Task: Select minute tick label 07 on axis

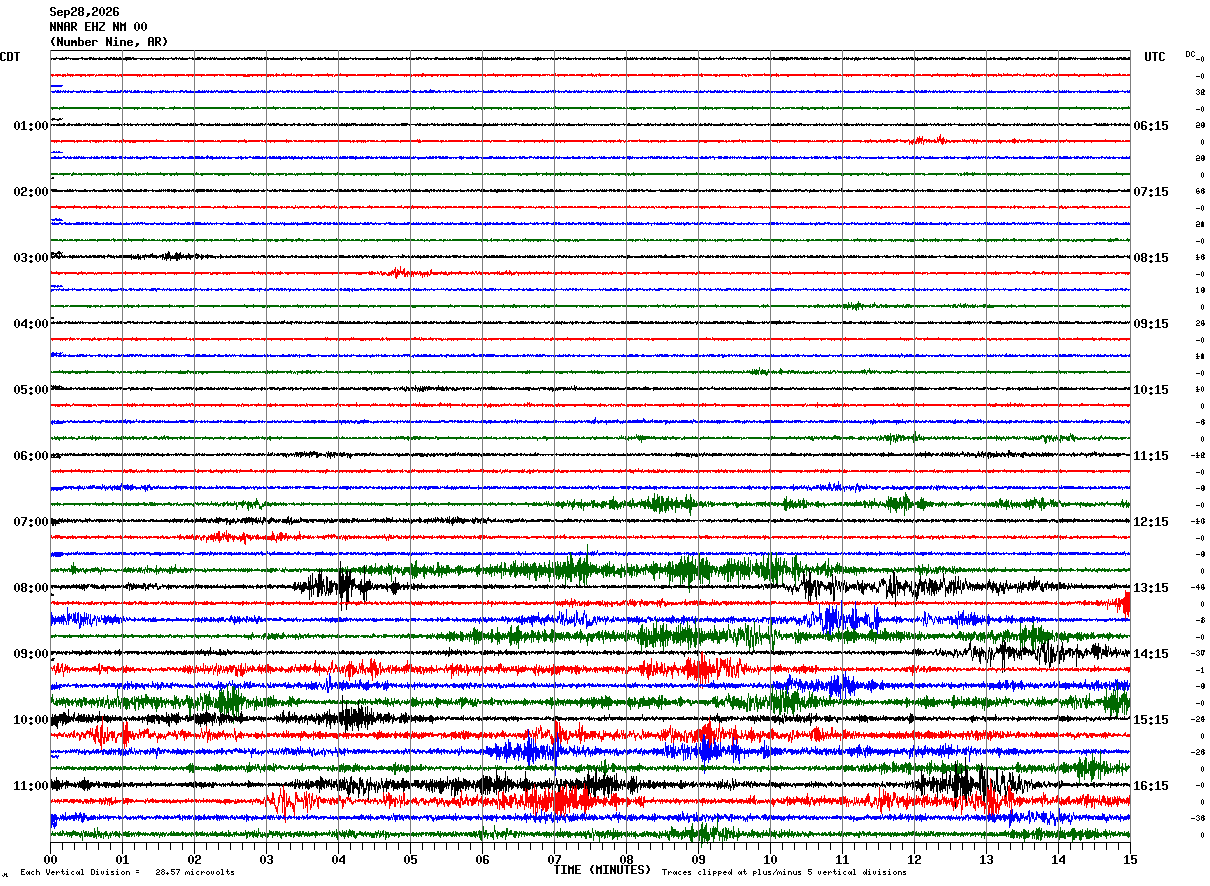Action: pyautogui.click(x=554, y=859)
